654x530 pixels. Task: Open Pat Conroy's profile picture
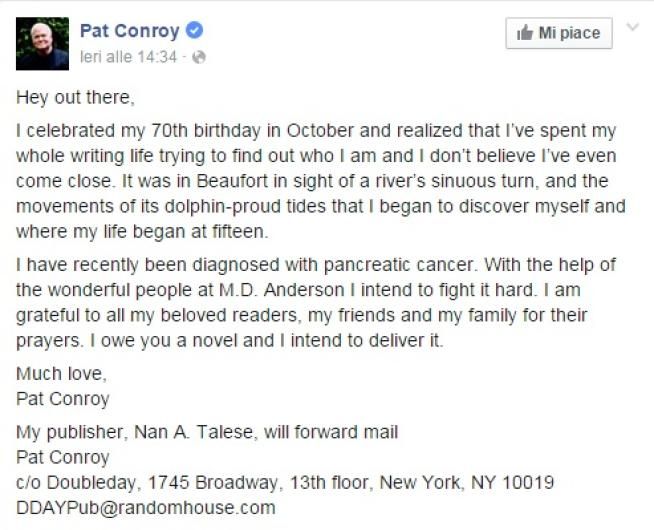[42, 43]
